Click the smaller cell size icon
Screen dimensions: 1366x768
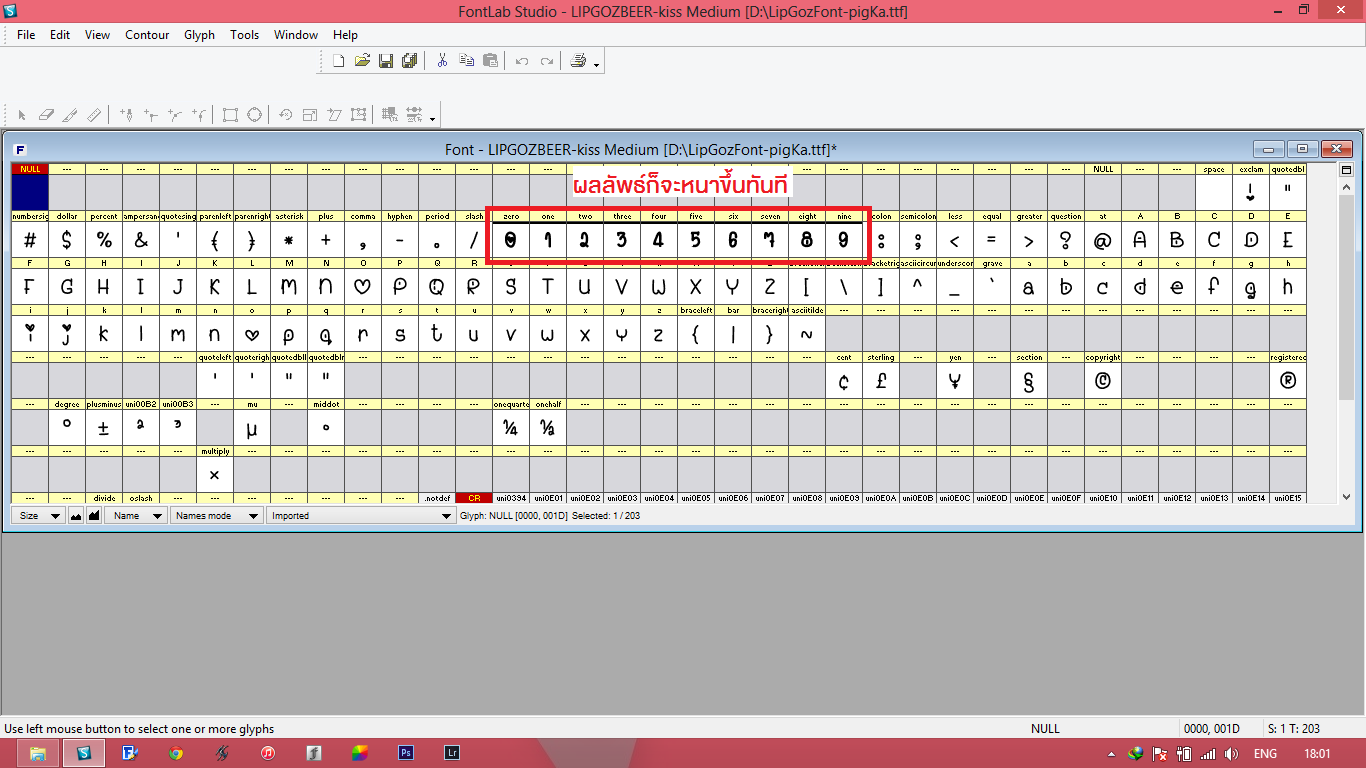75,516
